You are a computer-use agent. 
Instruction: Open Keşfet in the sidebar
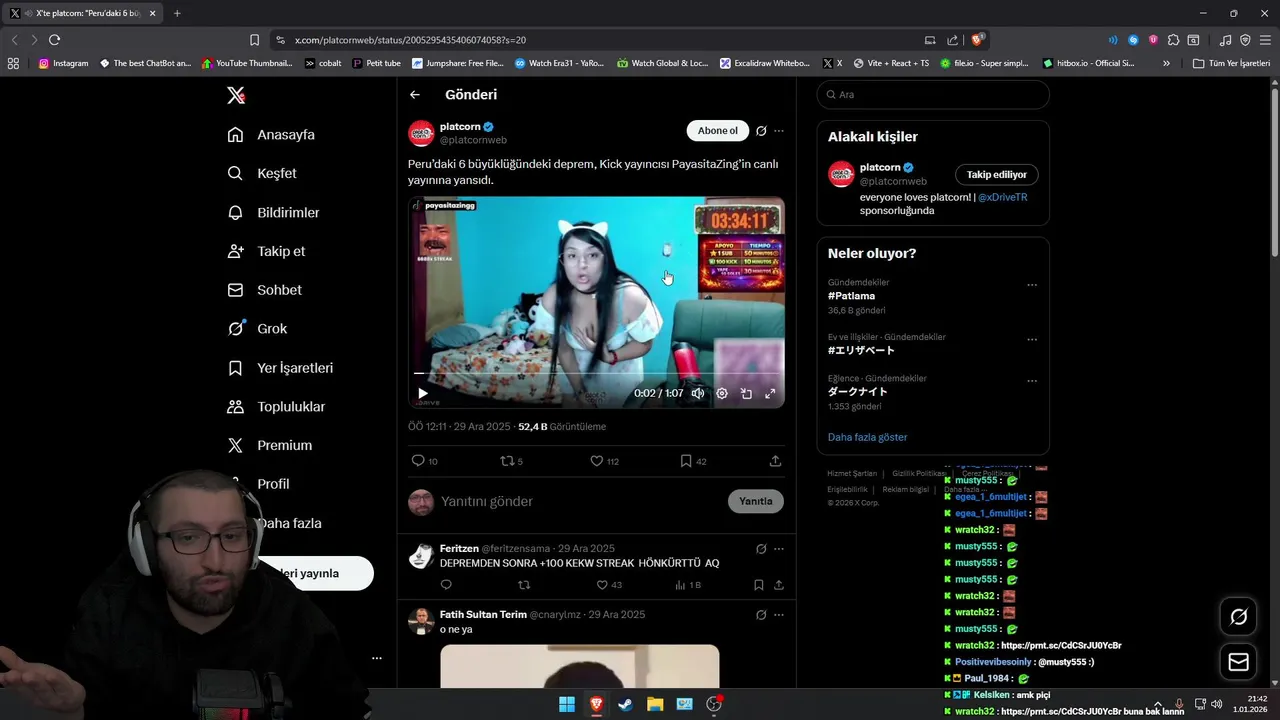tap(262, 173)
